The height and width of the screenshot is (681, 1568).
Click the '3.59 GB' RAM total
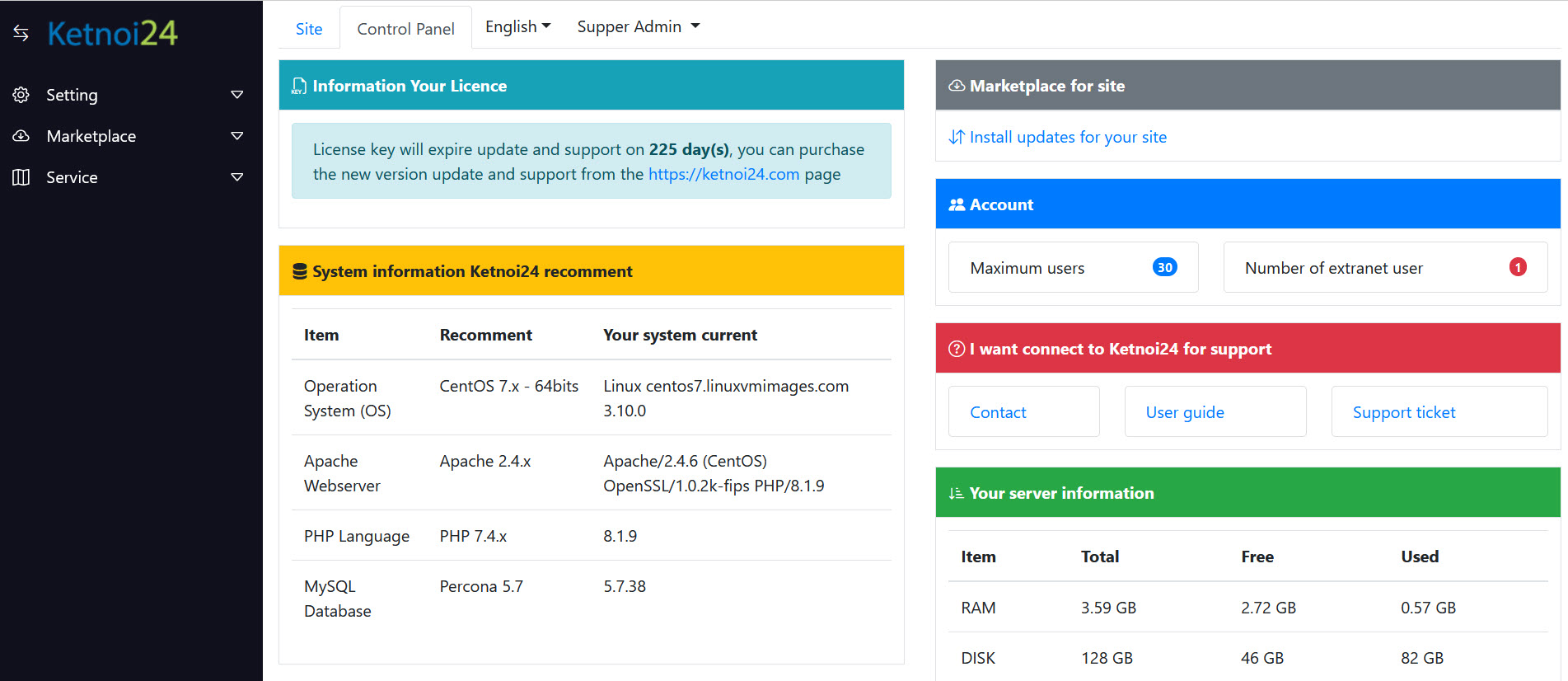coord(1108,608)
